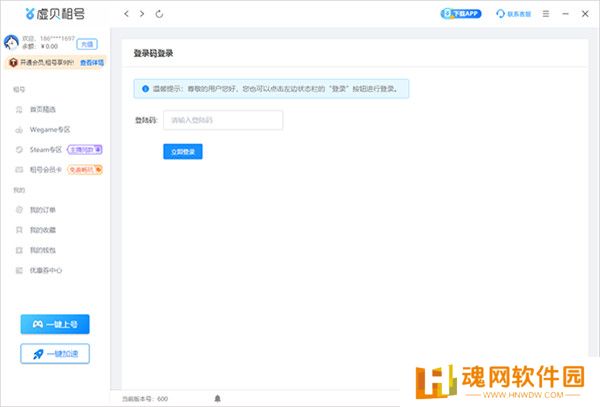Open 首页精选 in the sidebar
This screenshot has height=407, width=600.
(x=43, y=109)
